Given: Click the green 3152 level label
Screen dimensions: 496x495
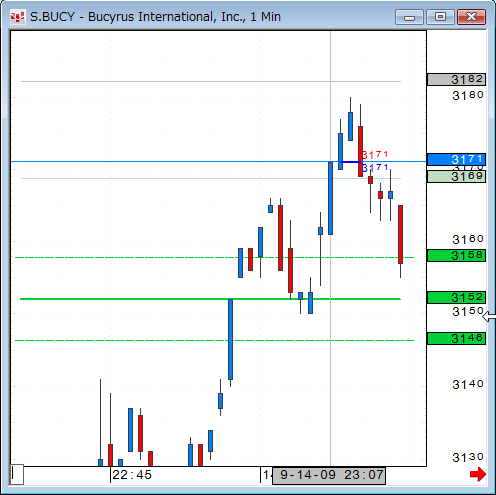Looking at the screenshot, I should (456, 297).
